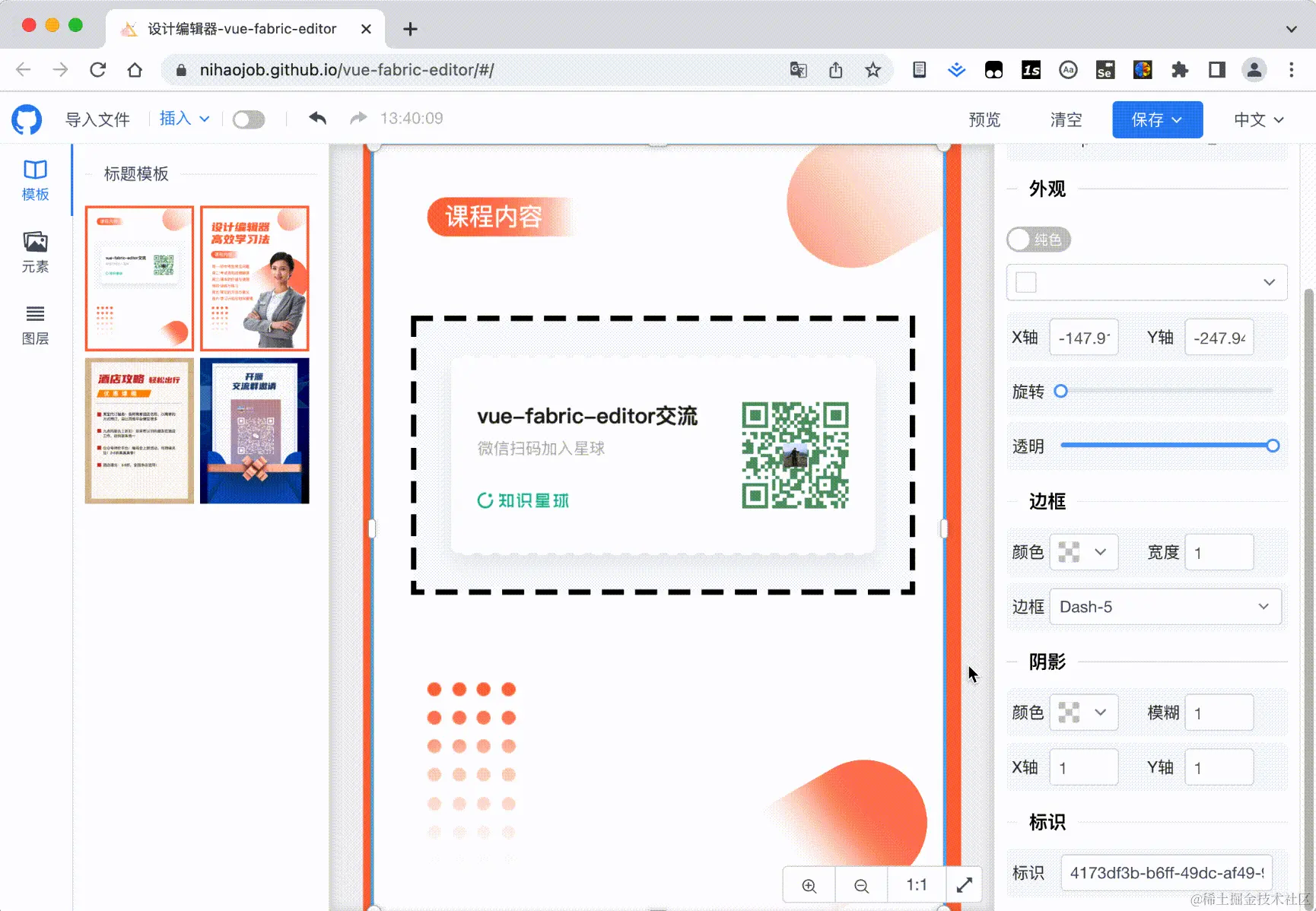Open the border 颜色 color dropdown
The width and height of the screenshot is (1316, 911).
pos(1083,552)
